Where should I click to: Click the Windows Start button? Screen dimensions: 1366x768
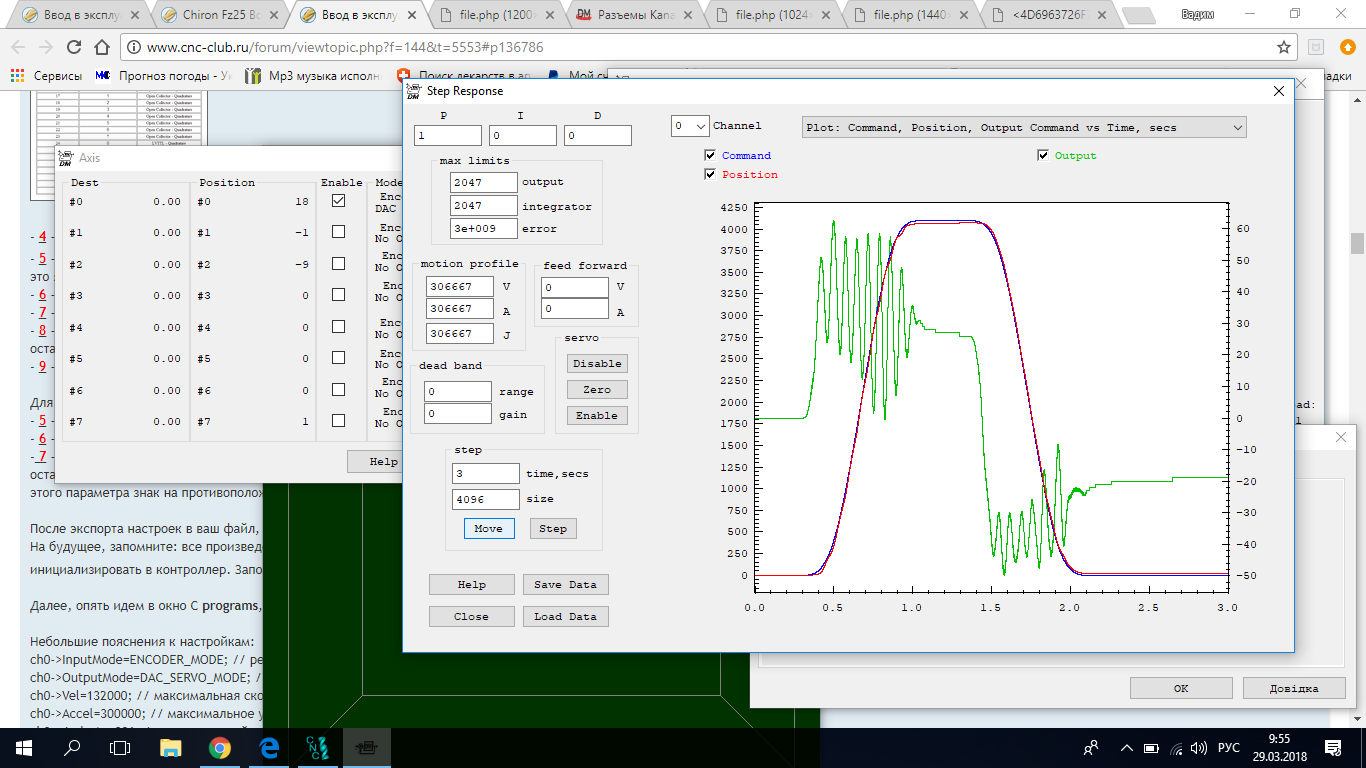[x=24, y=747]
